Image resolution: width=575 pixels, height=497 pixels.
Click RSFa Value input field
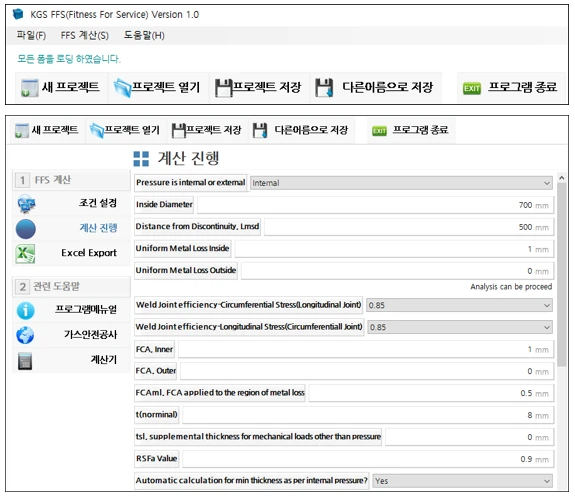tap(368, 459)
